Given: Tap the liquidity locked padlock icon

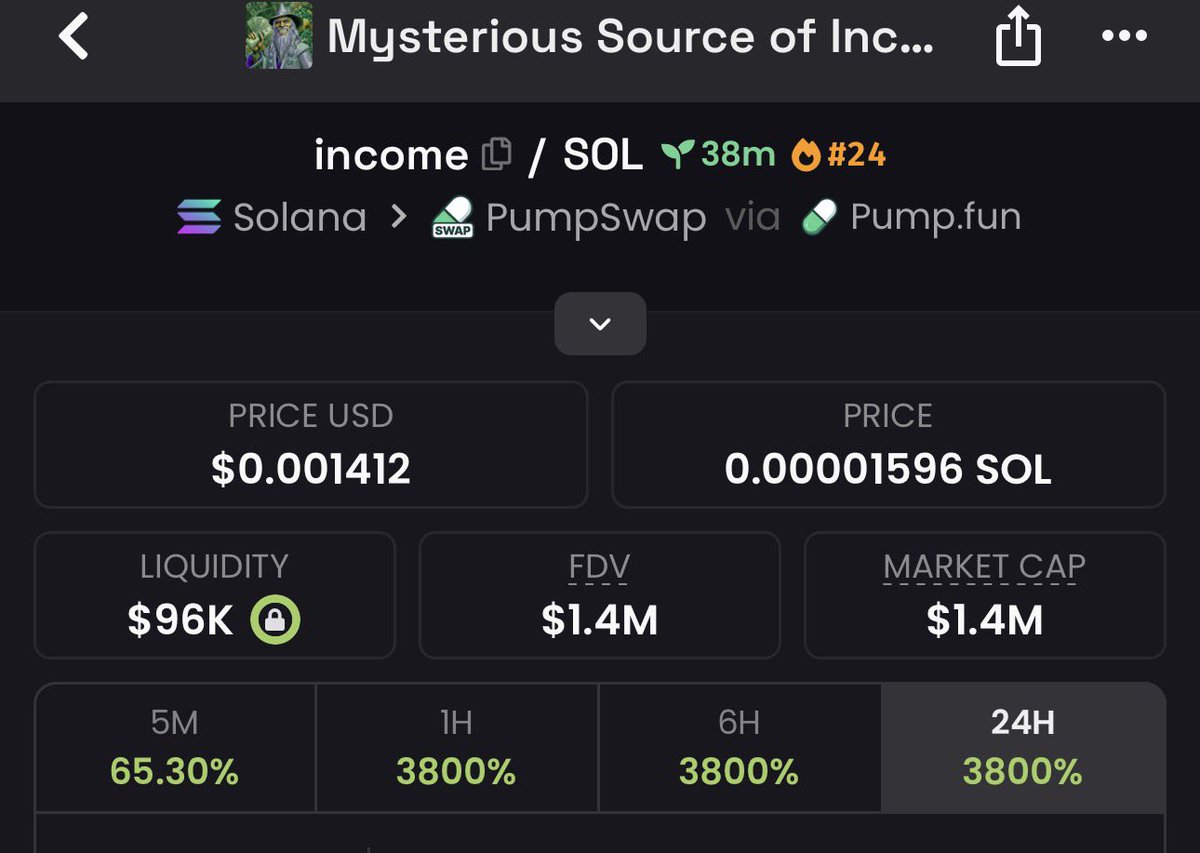Looking at the screenshot, I should point(274,621).
